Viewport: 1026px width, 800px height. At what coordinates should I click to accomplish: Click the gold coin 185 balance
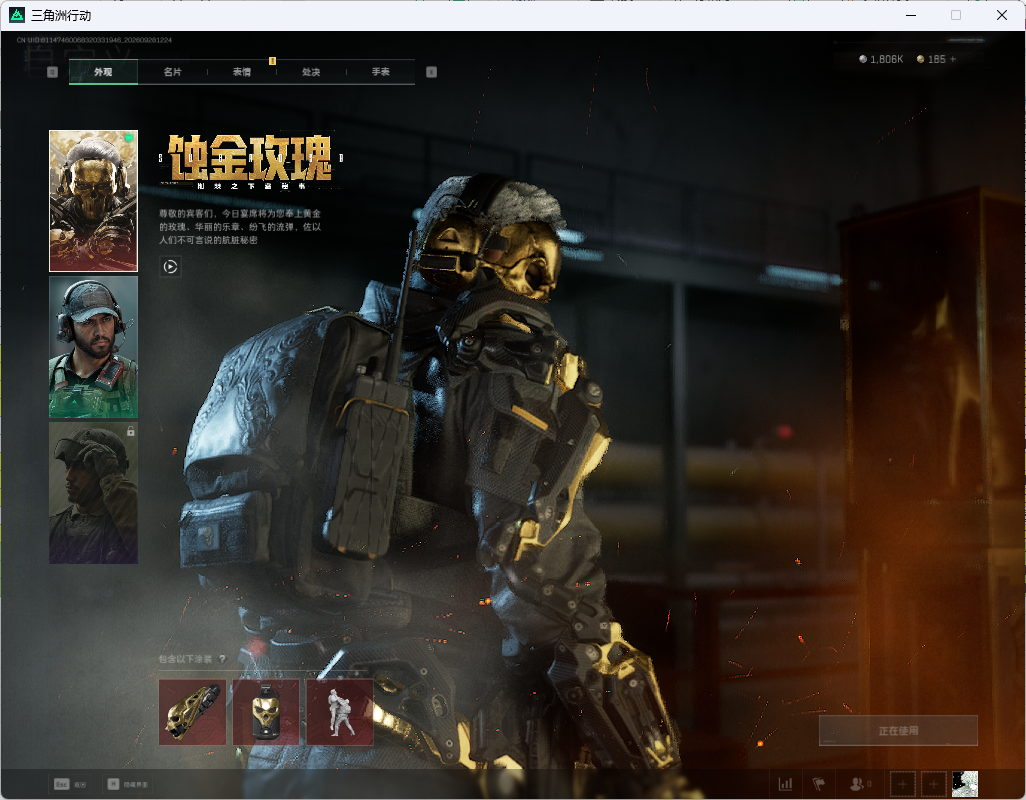[x=931, y=59]
